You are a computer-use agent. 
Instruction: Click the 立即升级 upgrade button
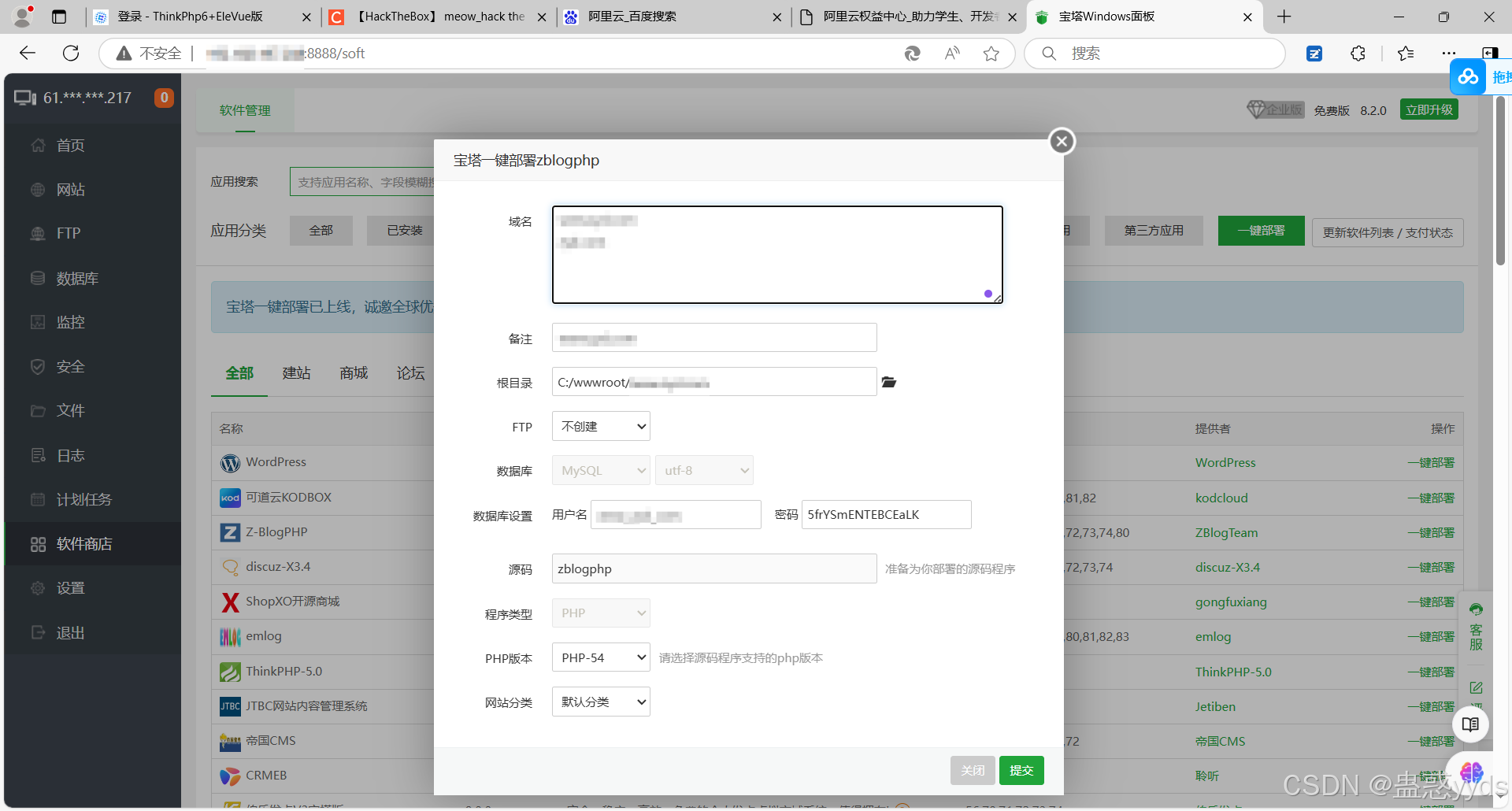[x=1429, y=109]
